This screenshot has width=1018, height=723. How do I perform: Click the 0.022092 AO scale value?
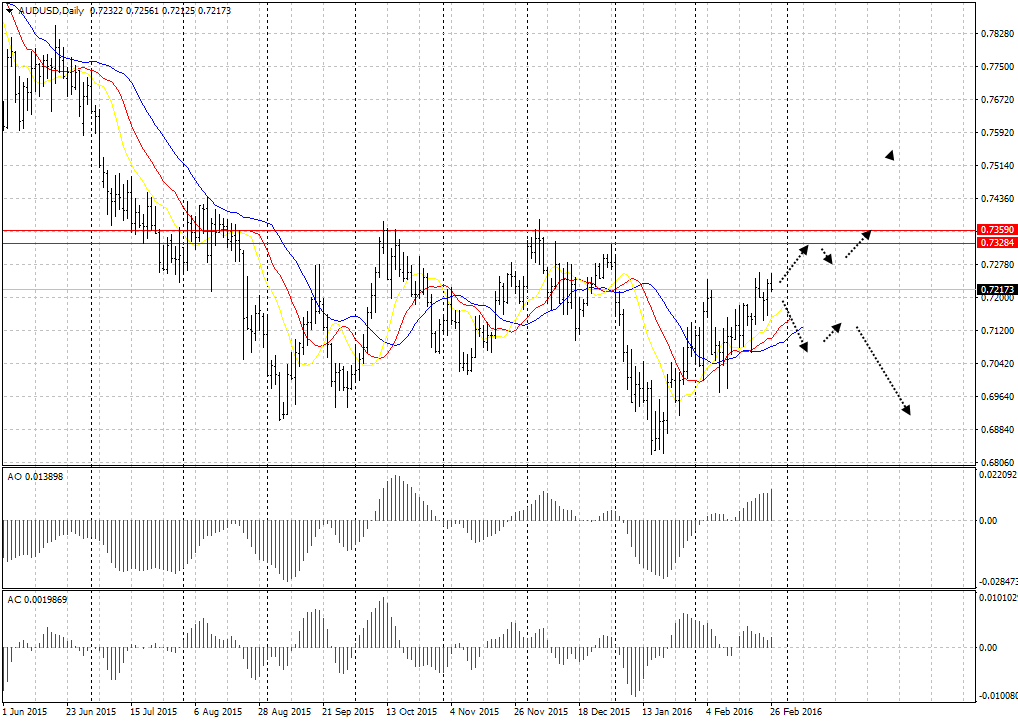coord(996,475)
